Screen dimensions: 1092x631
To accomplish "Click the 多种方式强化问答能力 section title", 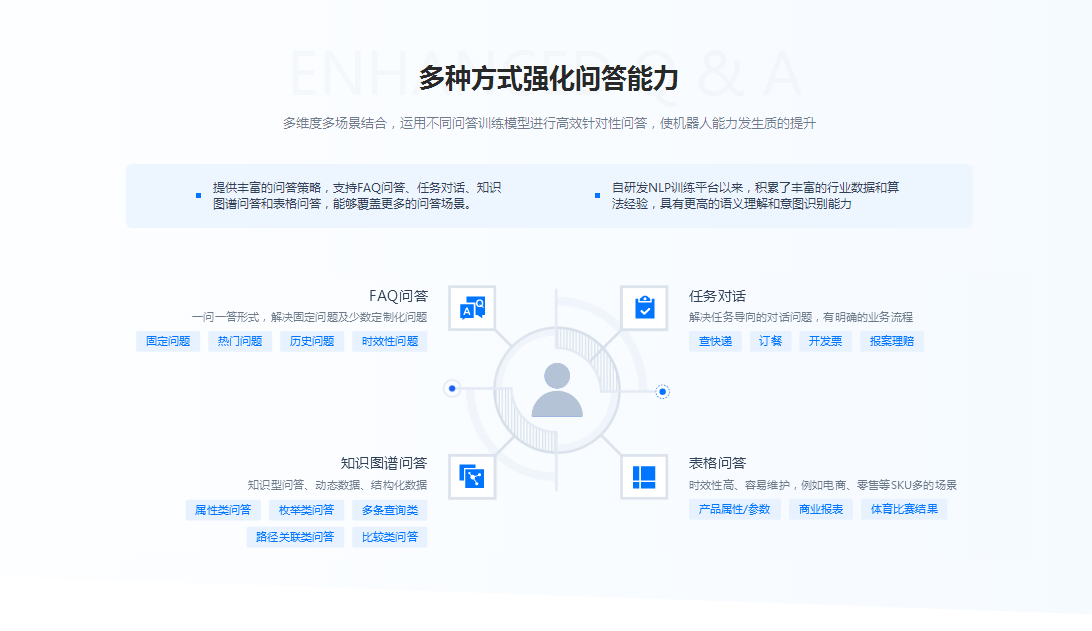I will coord(548,78).
